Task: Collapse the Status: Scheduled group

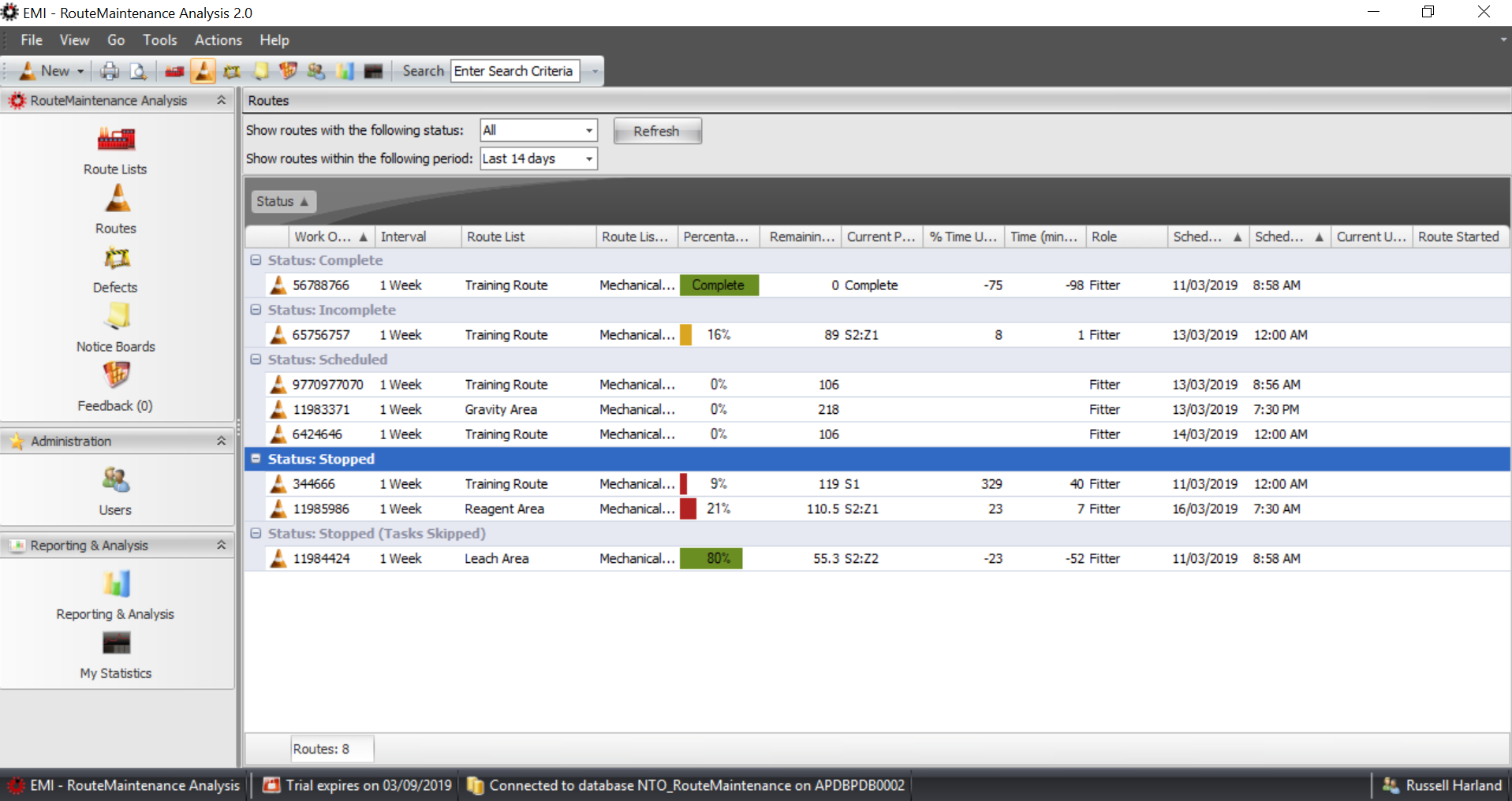Action: click(256, 360)
